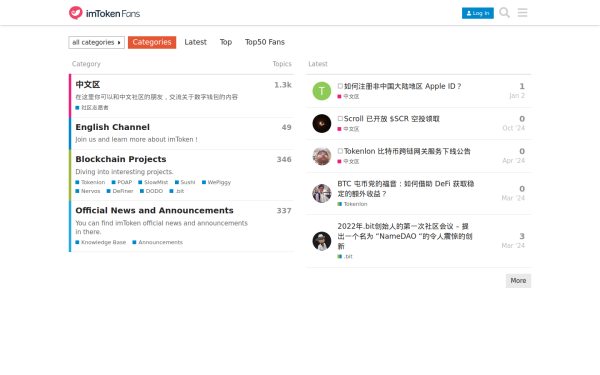The width and height of the screenshot is (600, 375).
Task: Open the Tokenlon subcategory under Blockchain Projects
Action: 90,182
